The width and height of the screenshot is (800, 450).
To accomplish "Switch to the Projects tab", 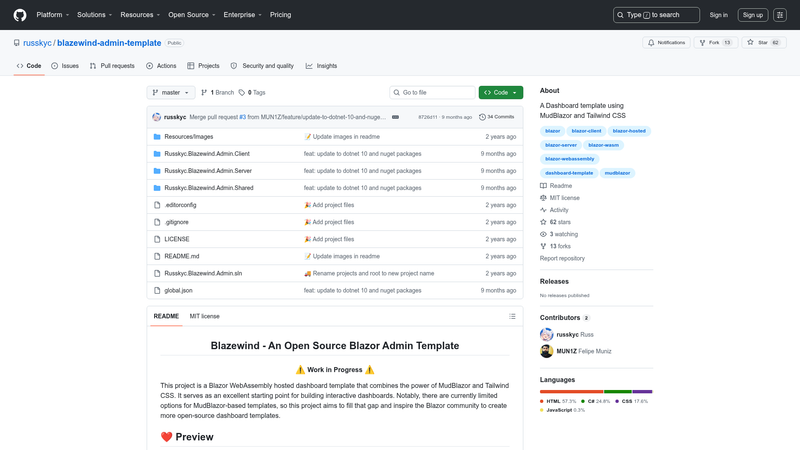I will [x=203, y=66].
